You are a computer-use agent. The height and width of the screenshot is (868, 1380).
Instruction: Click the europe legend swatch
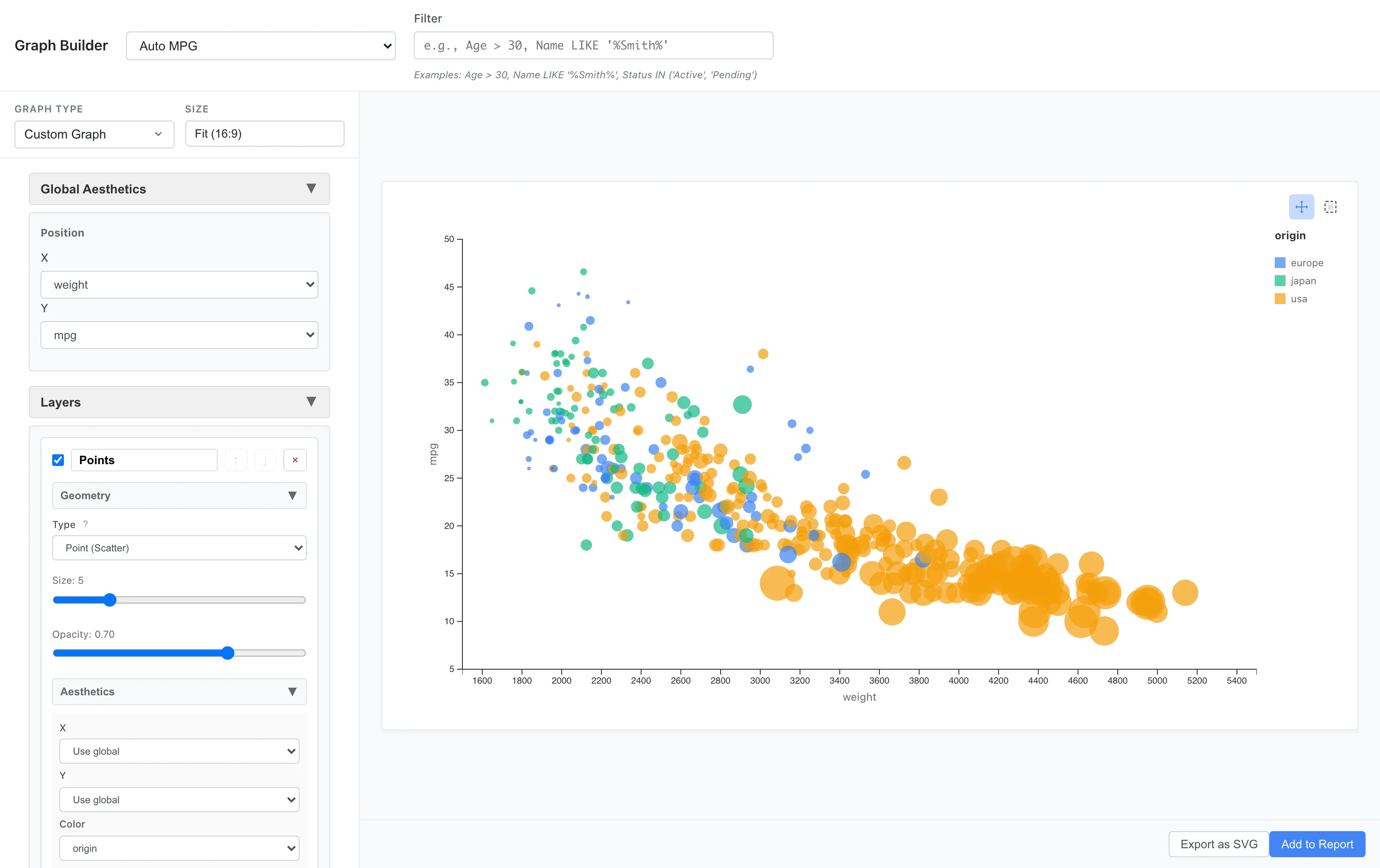click(x=1279, y=262)
